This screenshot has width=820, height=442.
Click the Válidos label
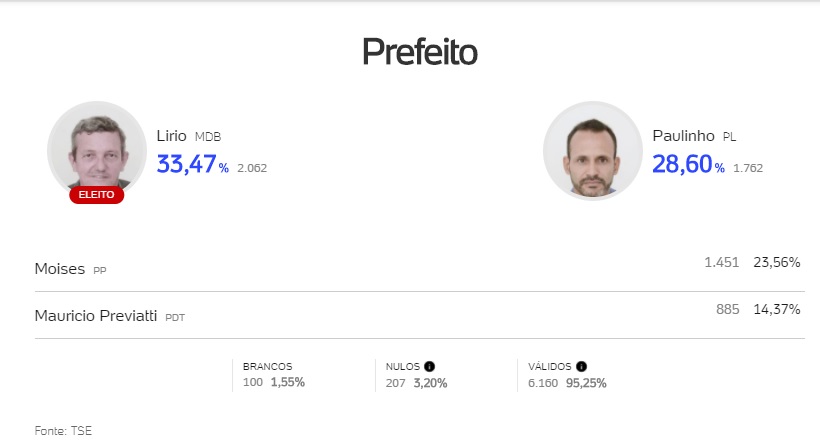(x=549, y=367)
